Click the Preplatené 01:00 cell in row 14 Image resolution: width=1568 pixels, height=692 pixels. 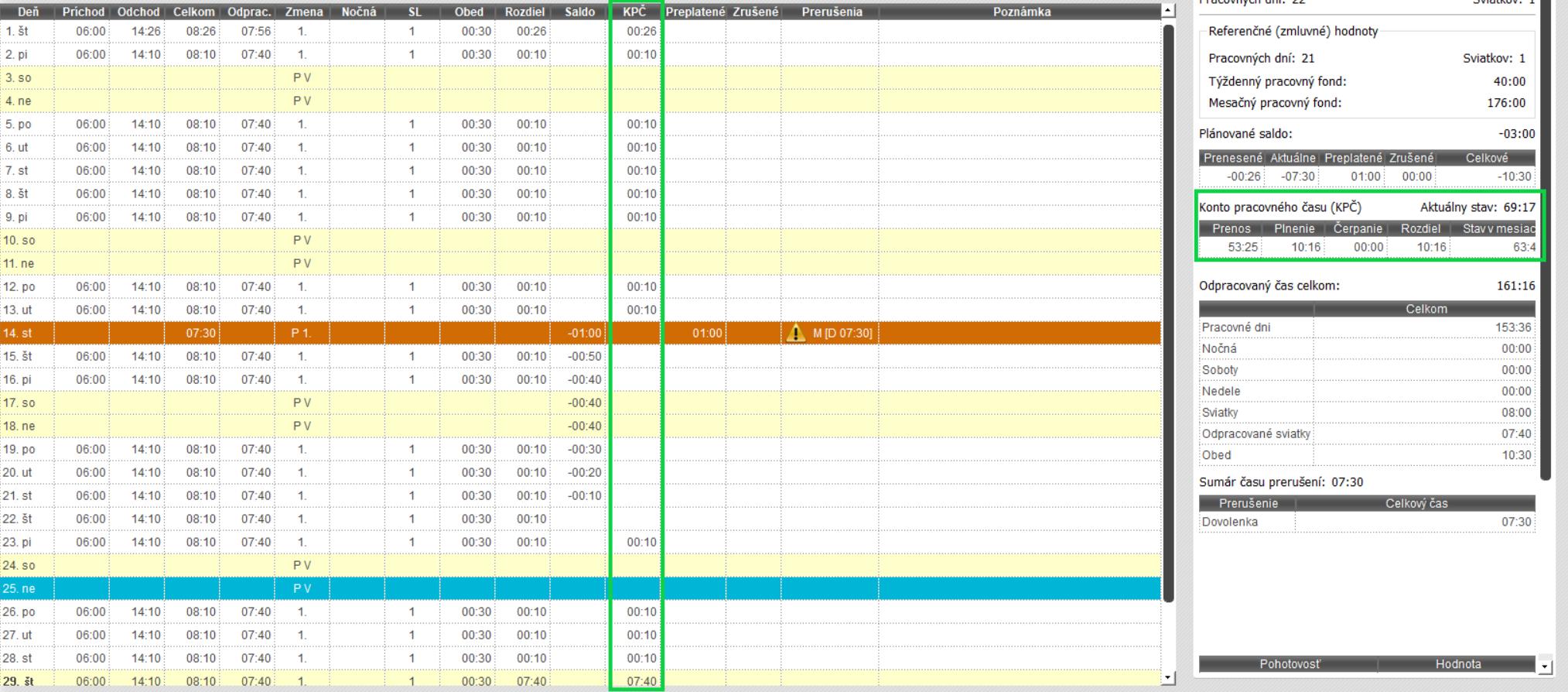pyautogui.click(x=705, y=334)
